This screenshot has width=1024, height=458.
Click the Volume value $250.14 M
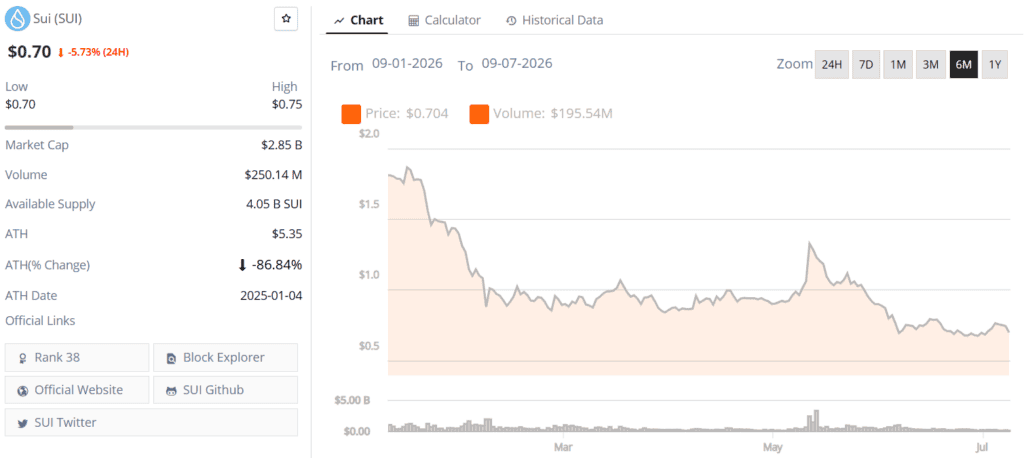pos(274,175)
